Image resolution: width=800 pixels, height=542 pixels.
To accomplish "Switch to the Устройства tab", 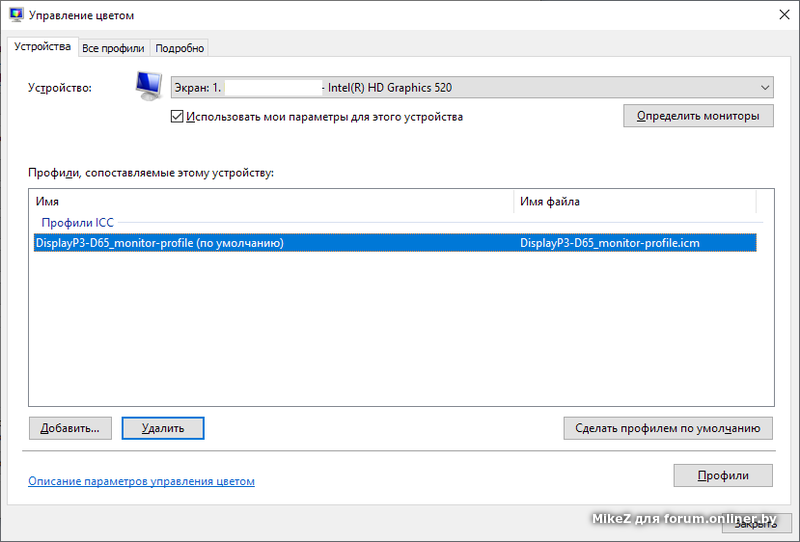I will (x=43, y=47).
